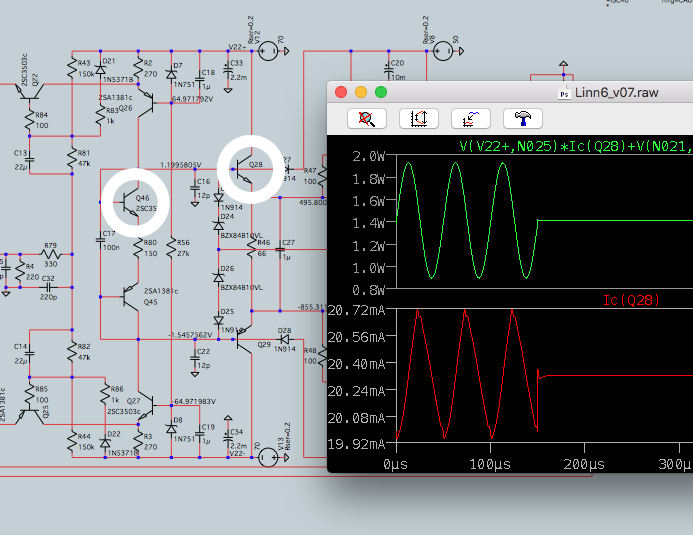
Task: Select resistor R46 66
Action: pos(251,248)
